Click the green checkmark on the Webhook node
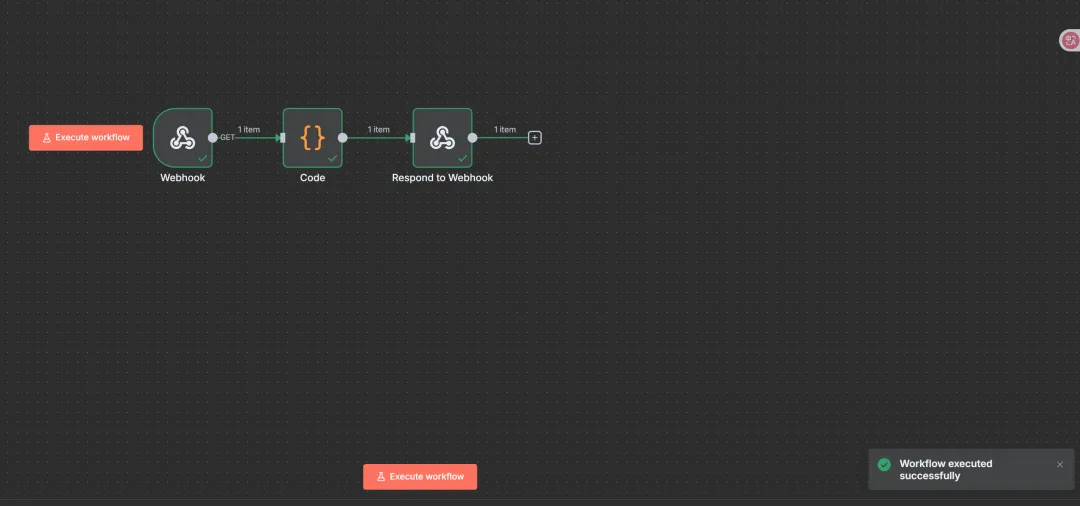Viewport: 1080px width, 506px height. 202,158
